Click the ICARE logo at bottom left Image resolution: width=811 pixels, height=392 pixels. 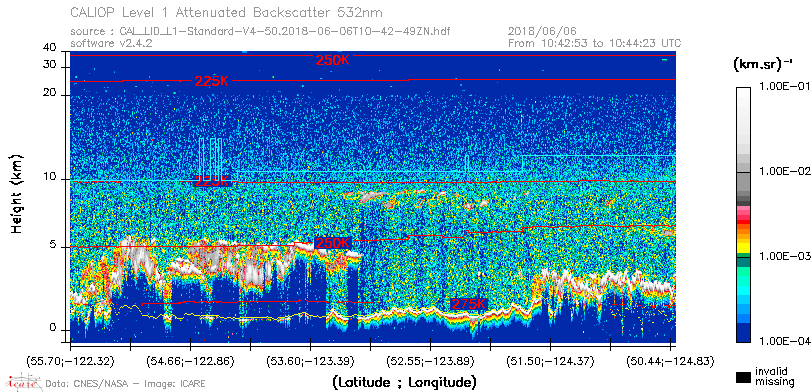point(22,383)
